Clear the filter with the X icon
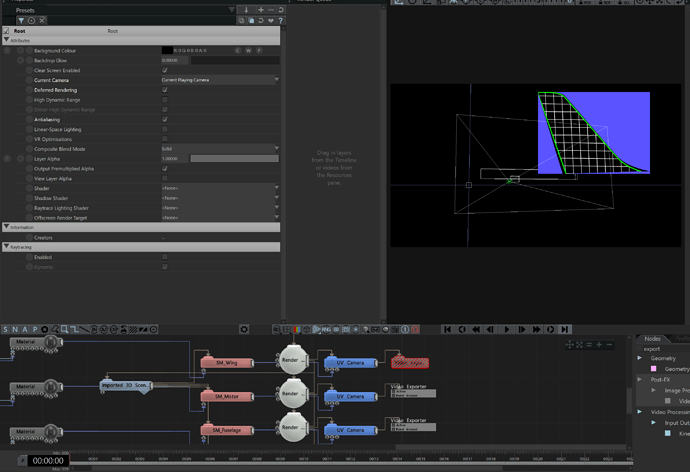This screenshot has height=472, width=690. point(42,21)
